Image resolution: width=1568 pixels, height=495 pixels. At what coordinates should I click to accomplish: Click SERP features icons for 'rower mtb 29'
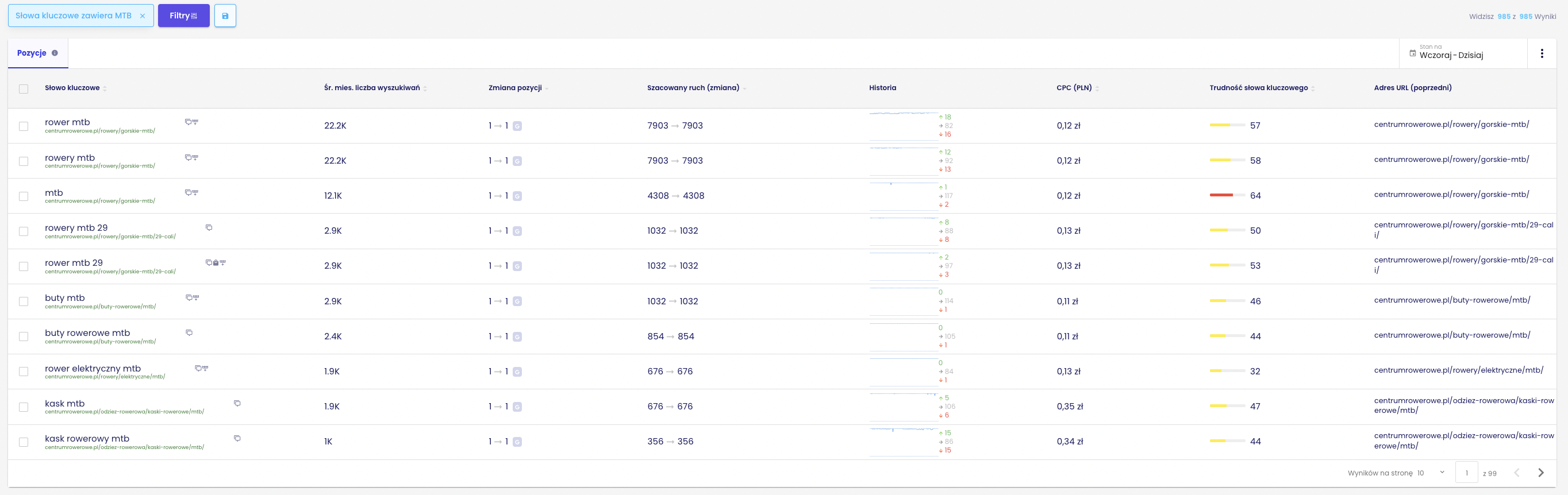(x=216, y=262)
